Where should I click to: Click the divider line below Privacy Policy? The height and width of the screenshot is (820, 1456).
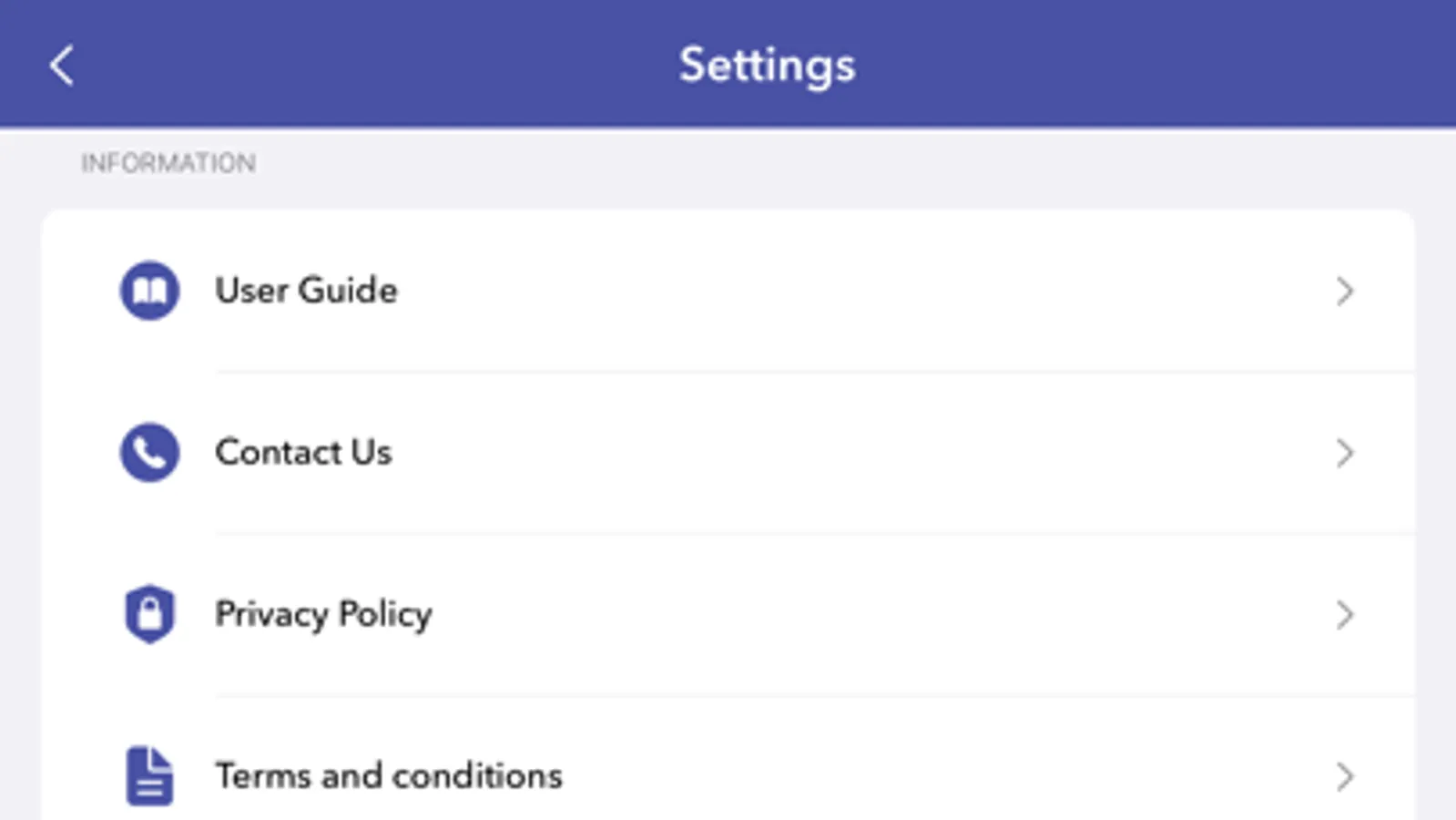click(x=814, y=696)
